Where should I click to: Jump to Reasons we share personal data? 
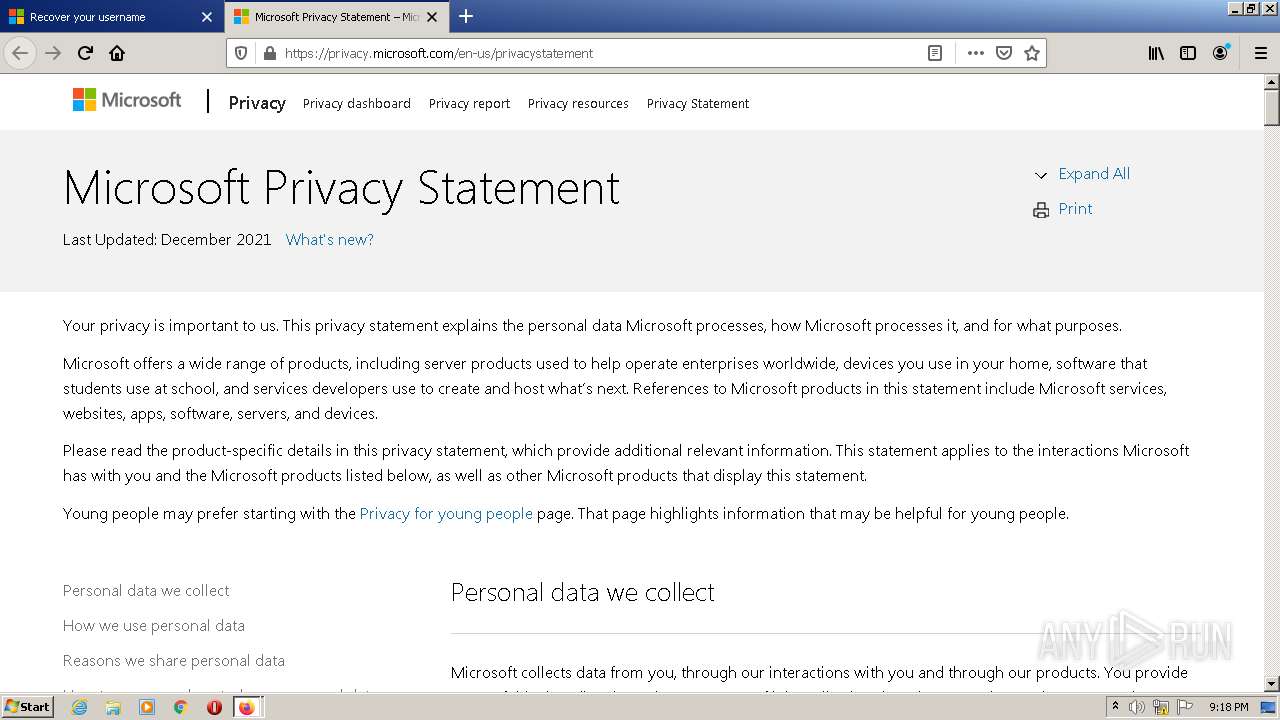click(174, 661)
